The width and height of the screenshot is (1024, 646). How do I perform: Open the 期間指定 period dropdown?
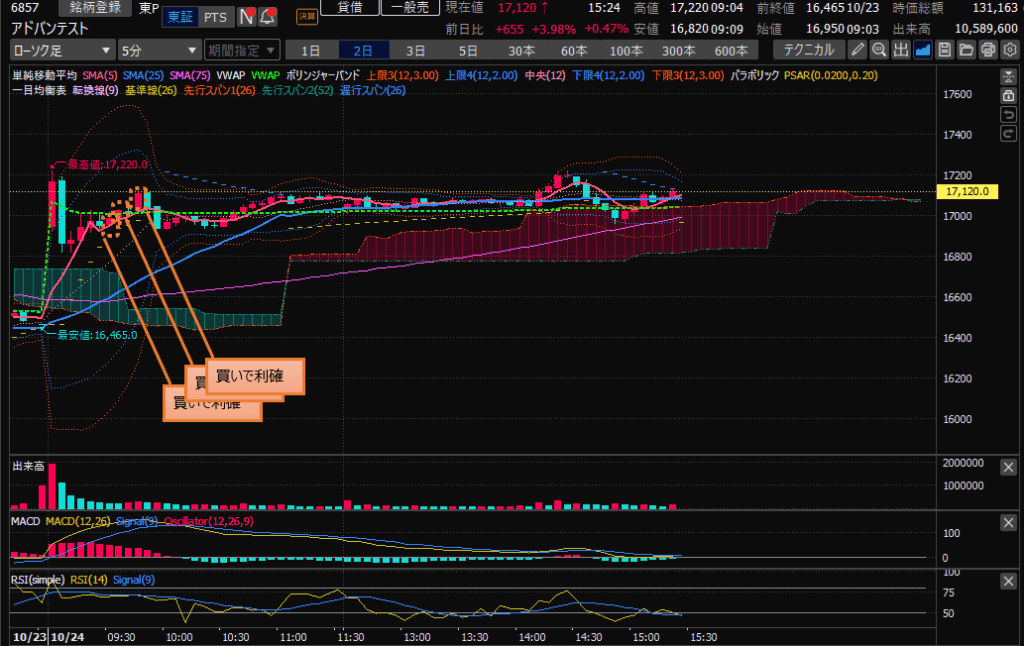tap(238, 49)
